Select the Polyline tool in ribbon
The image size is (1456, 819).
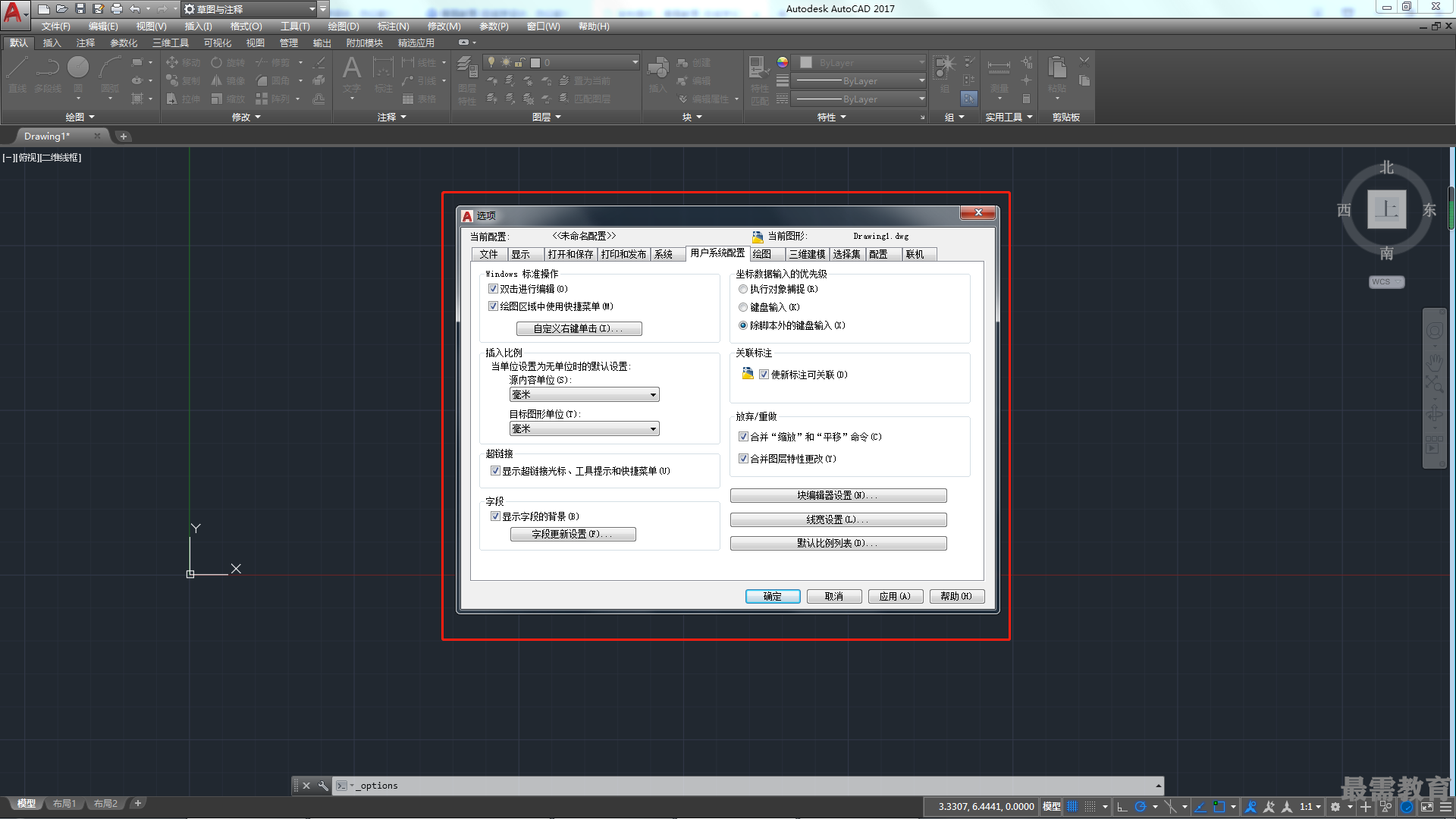point(47,74)
